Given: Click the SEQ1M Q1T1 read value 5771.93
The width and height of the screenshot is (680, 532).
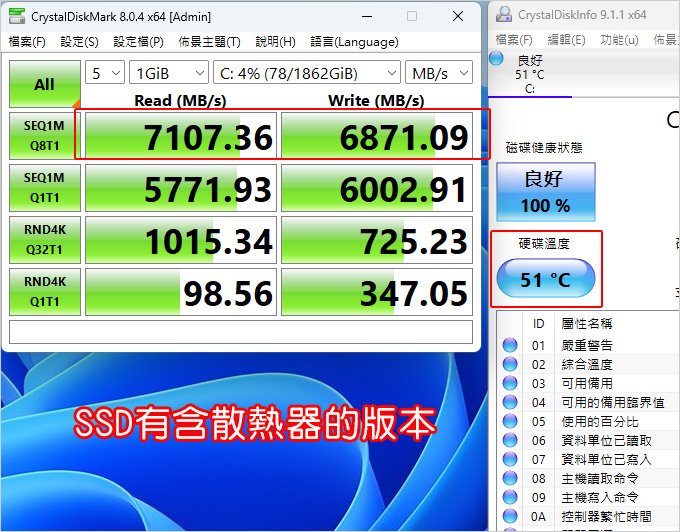Looking at the screenshot, I should pos(181,188).
